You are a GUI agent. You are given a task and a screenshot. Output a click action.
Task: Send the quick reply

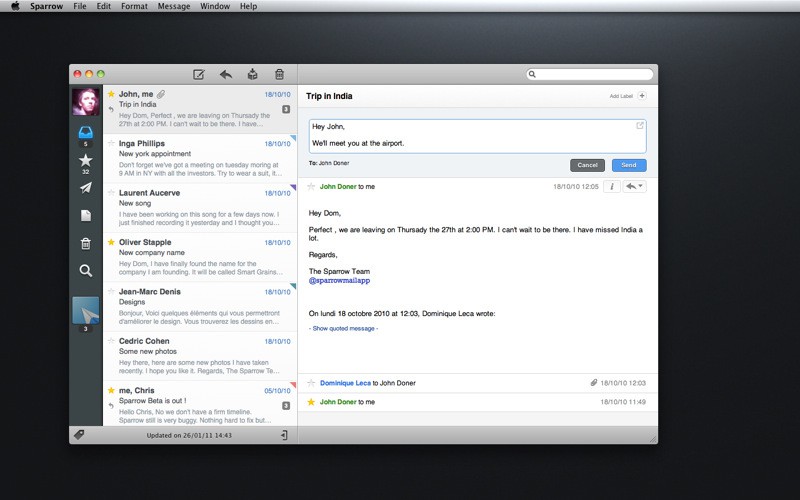click(628, 165)
